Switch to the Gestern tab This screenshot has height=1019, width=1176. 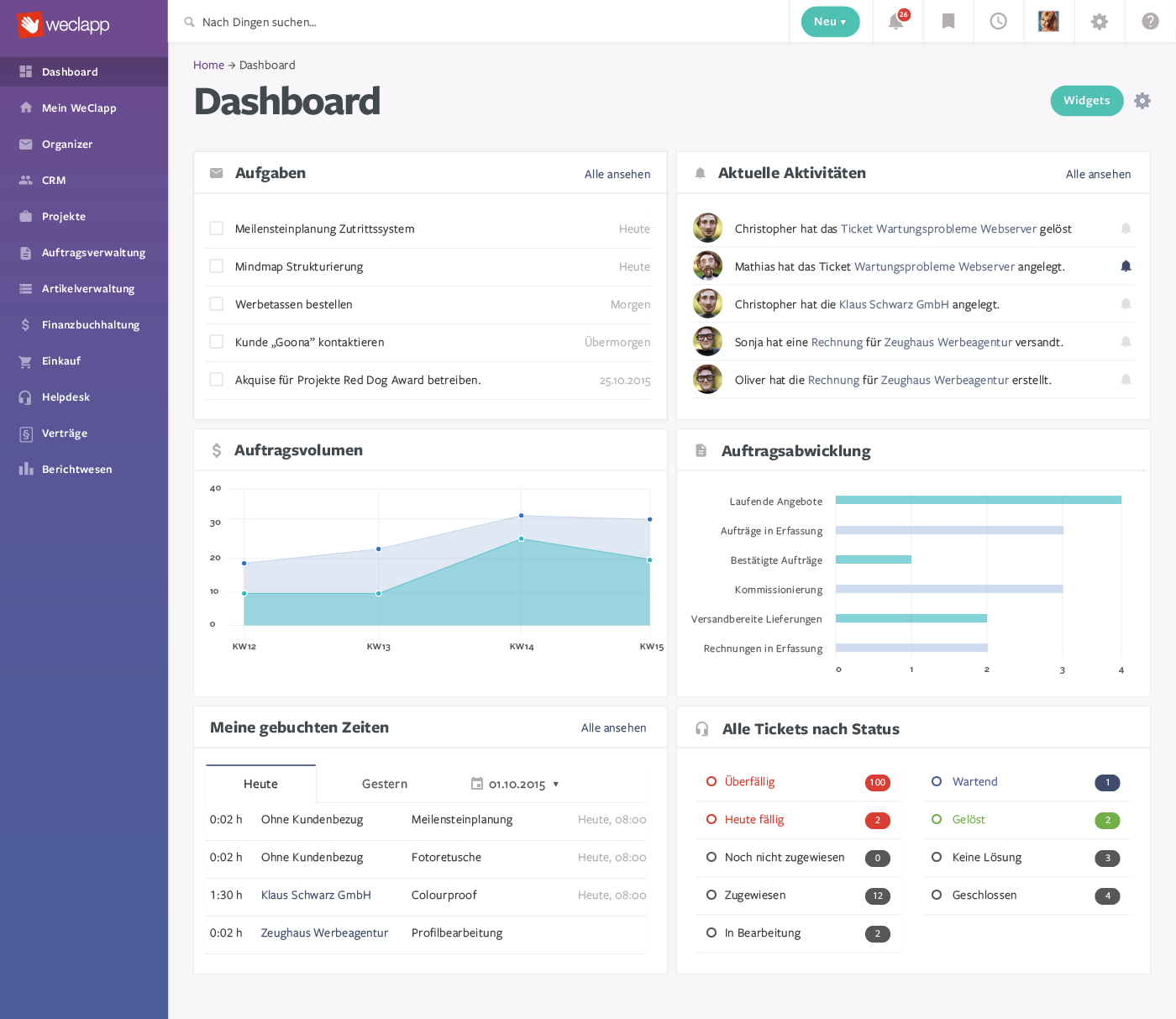click(x=384, y=785)
